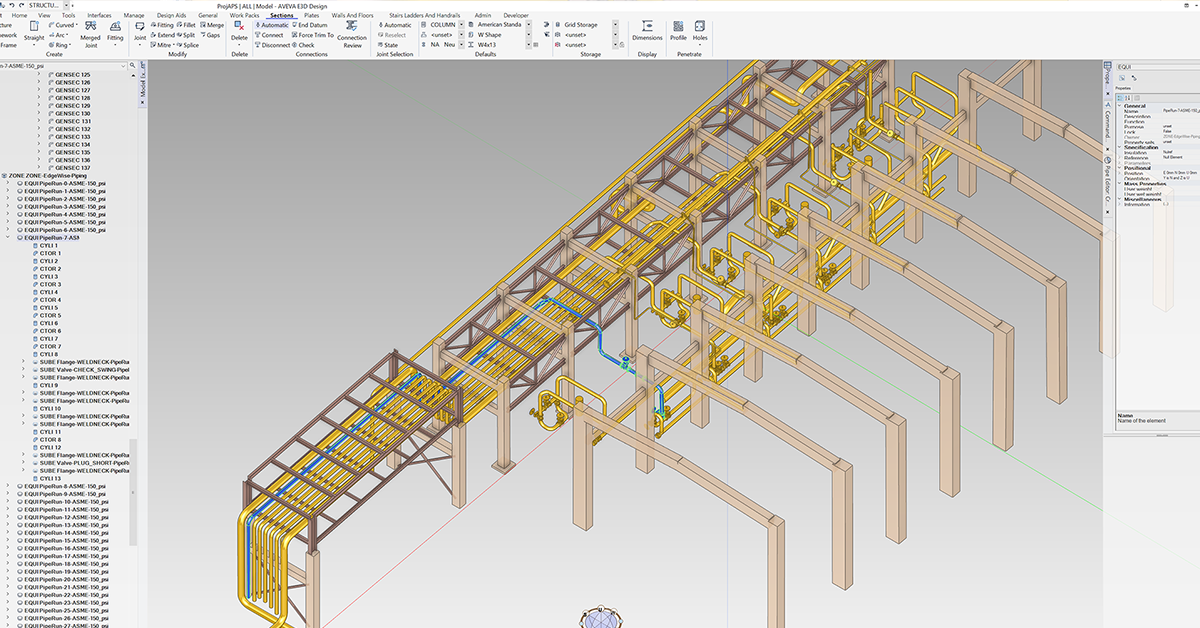Select CYLI 1 tree item

click(48, 246)
